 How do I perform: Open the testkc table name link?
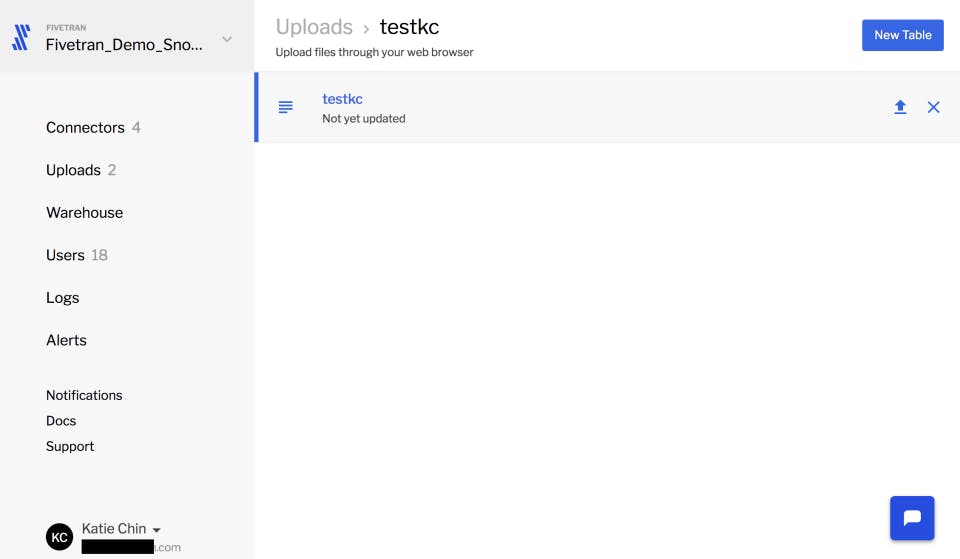(342, 99)
